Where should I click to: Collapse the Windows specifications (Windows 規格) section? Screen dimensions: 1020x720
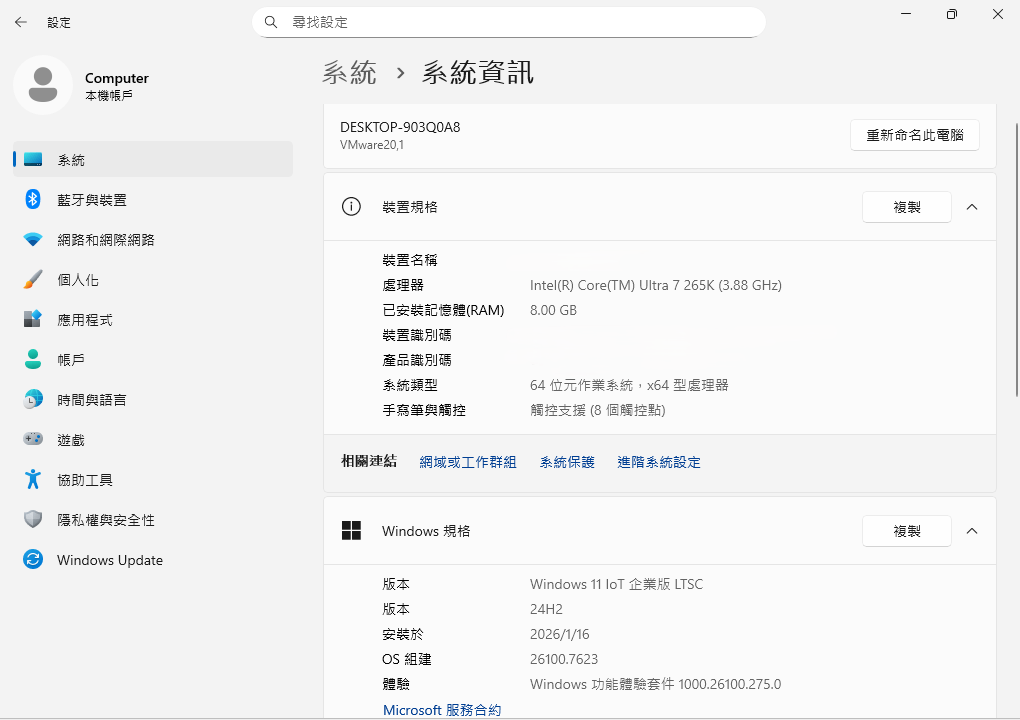coord(971,531)
